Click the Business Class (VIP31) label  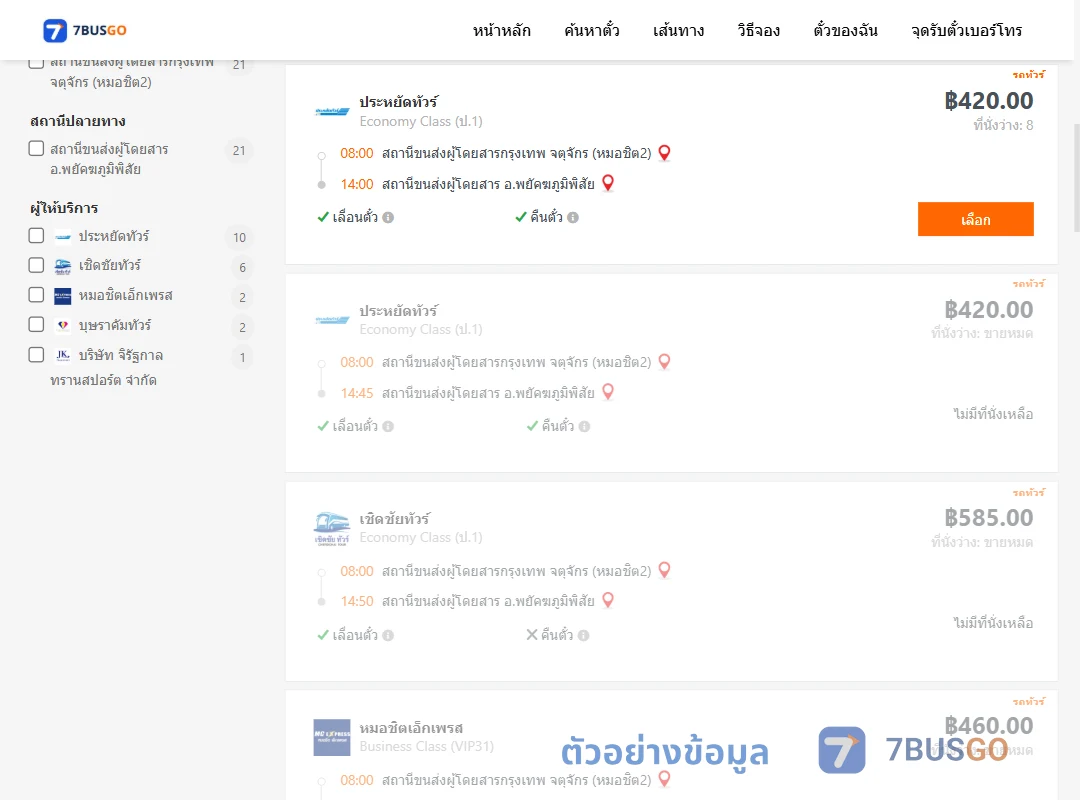click(426, 746)
